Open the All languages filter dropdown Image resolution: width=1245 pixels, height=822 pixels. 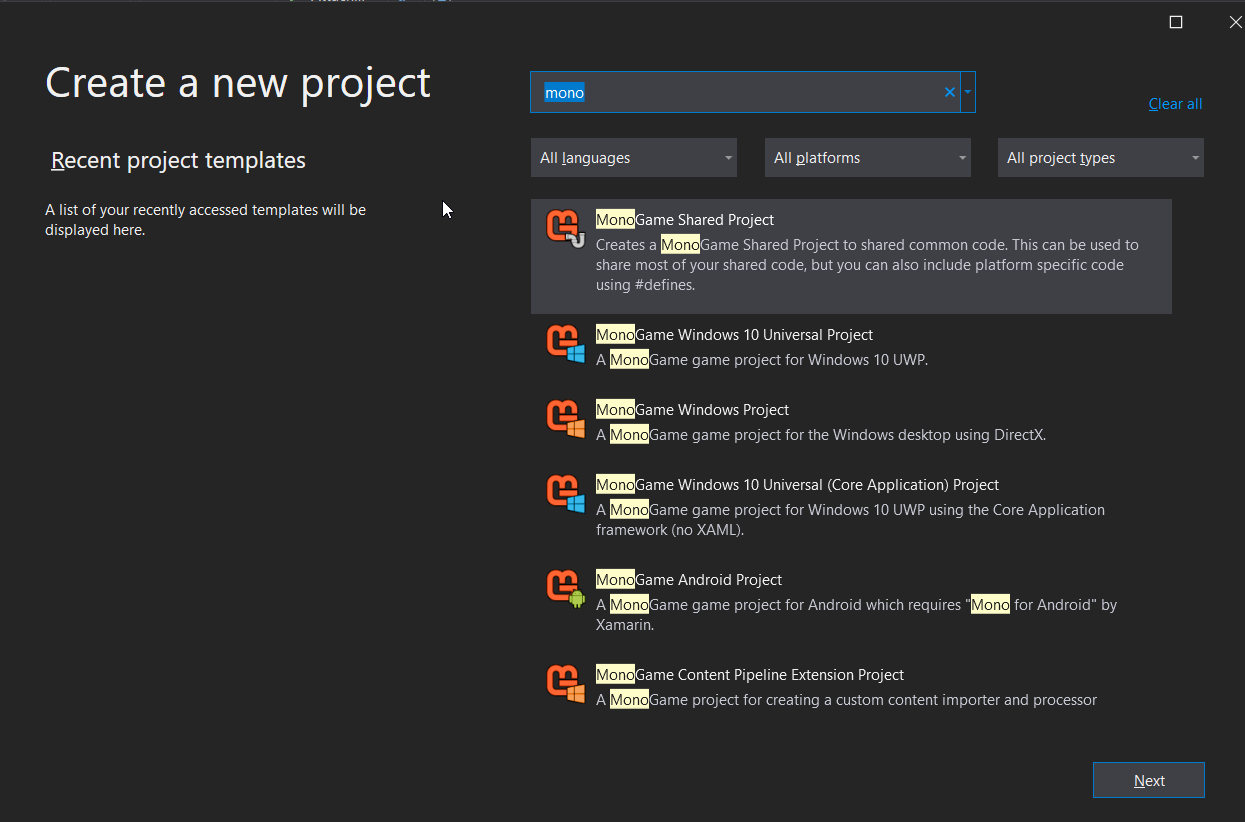point(633,158)
